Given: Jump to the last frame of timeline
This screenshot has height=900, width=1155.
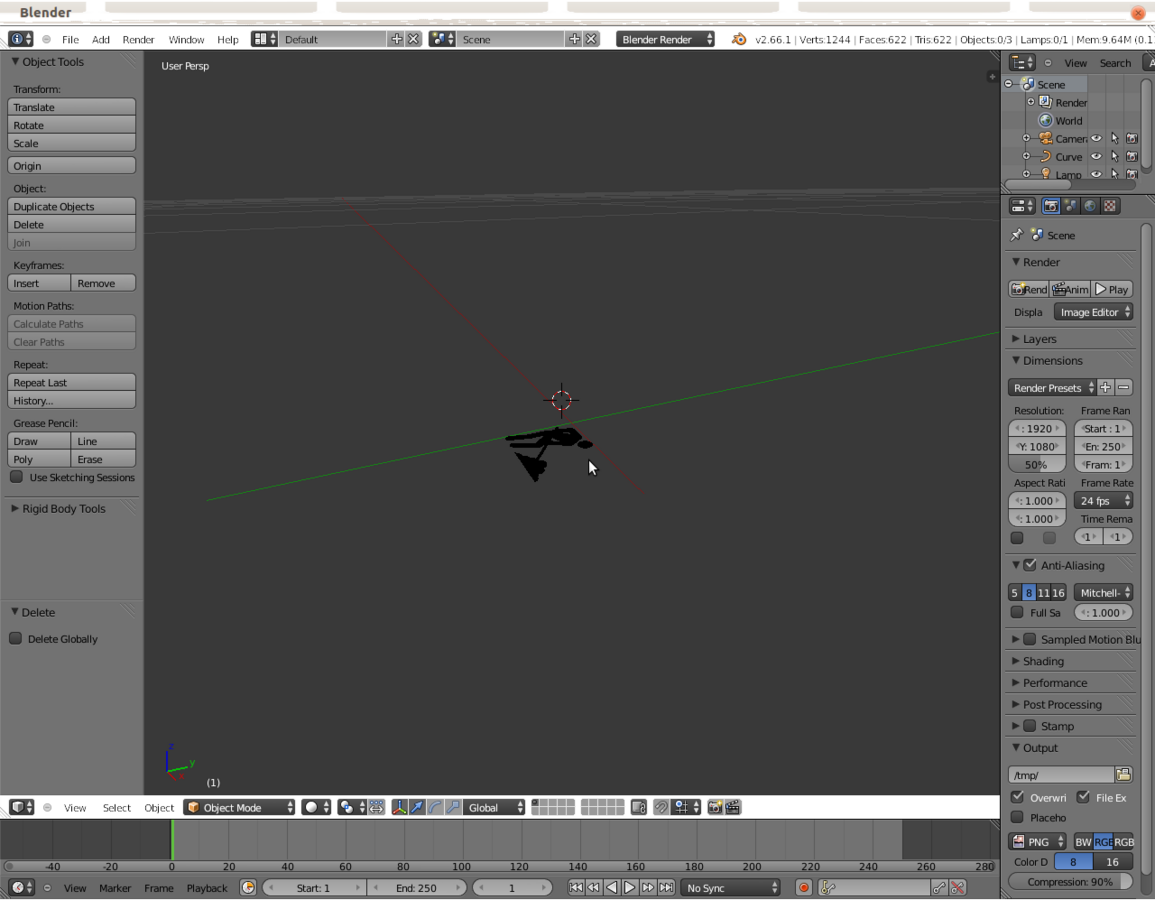Looking at the screenshot, I should [x=666, y=887].
